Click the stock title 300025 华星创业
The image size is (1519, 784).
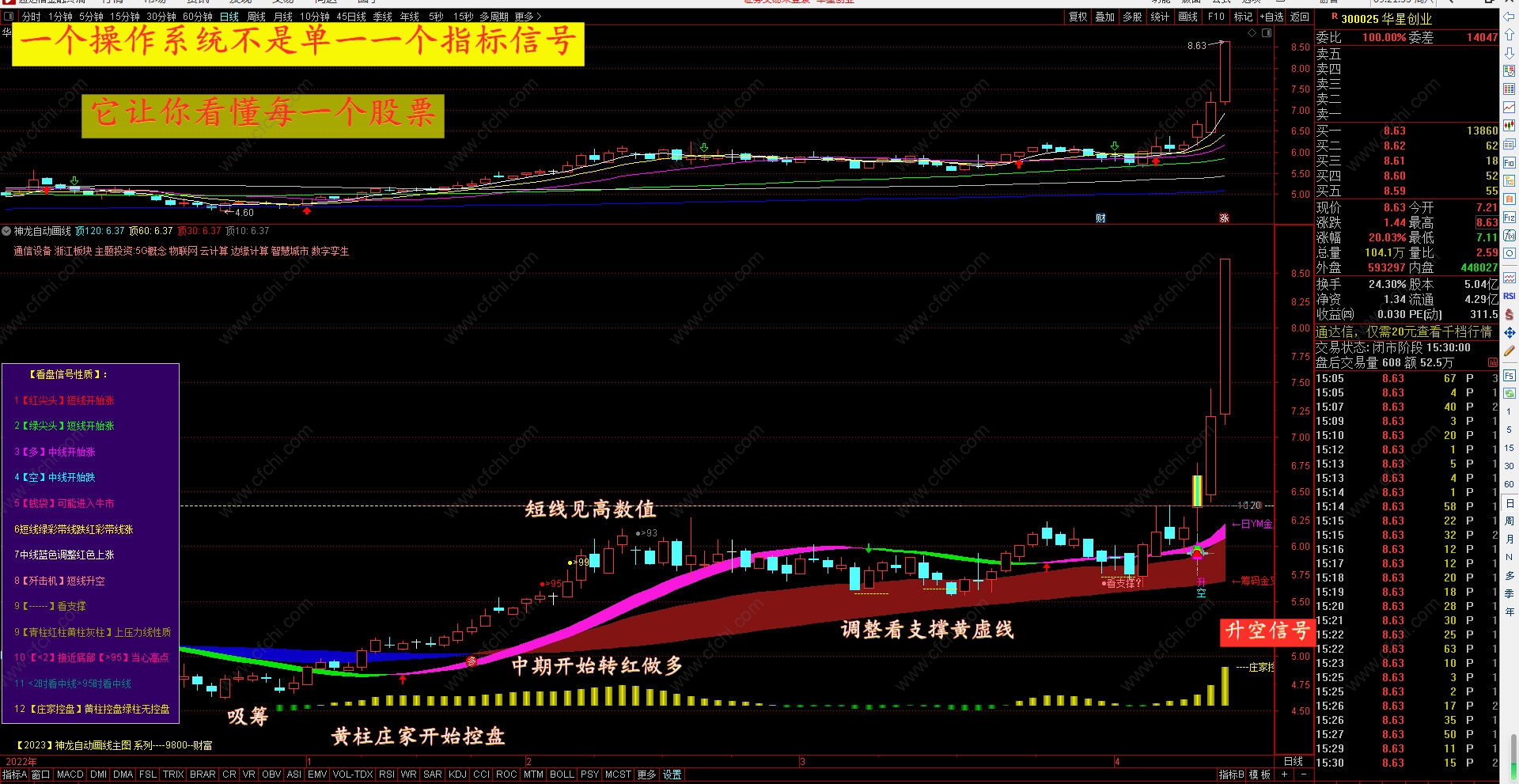[1386, 18]
